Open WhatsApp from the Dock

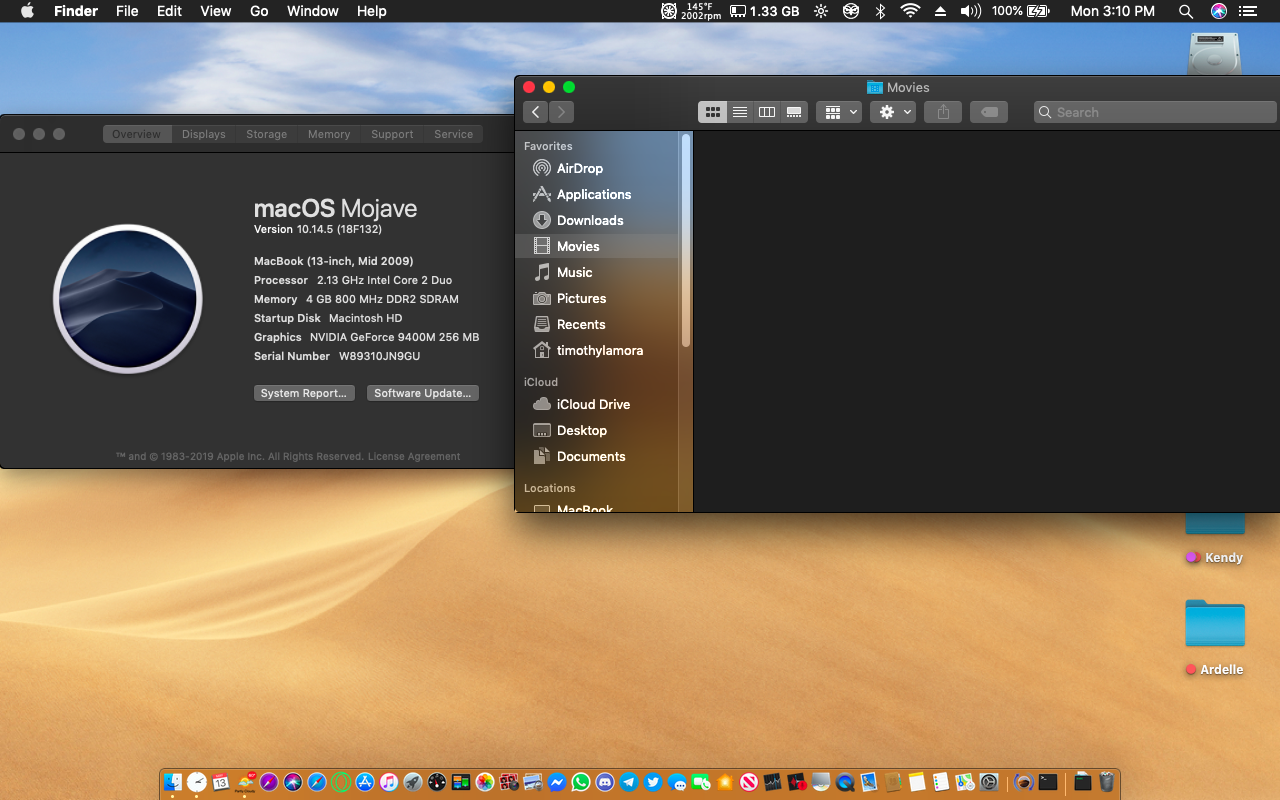580,782
